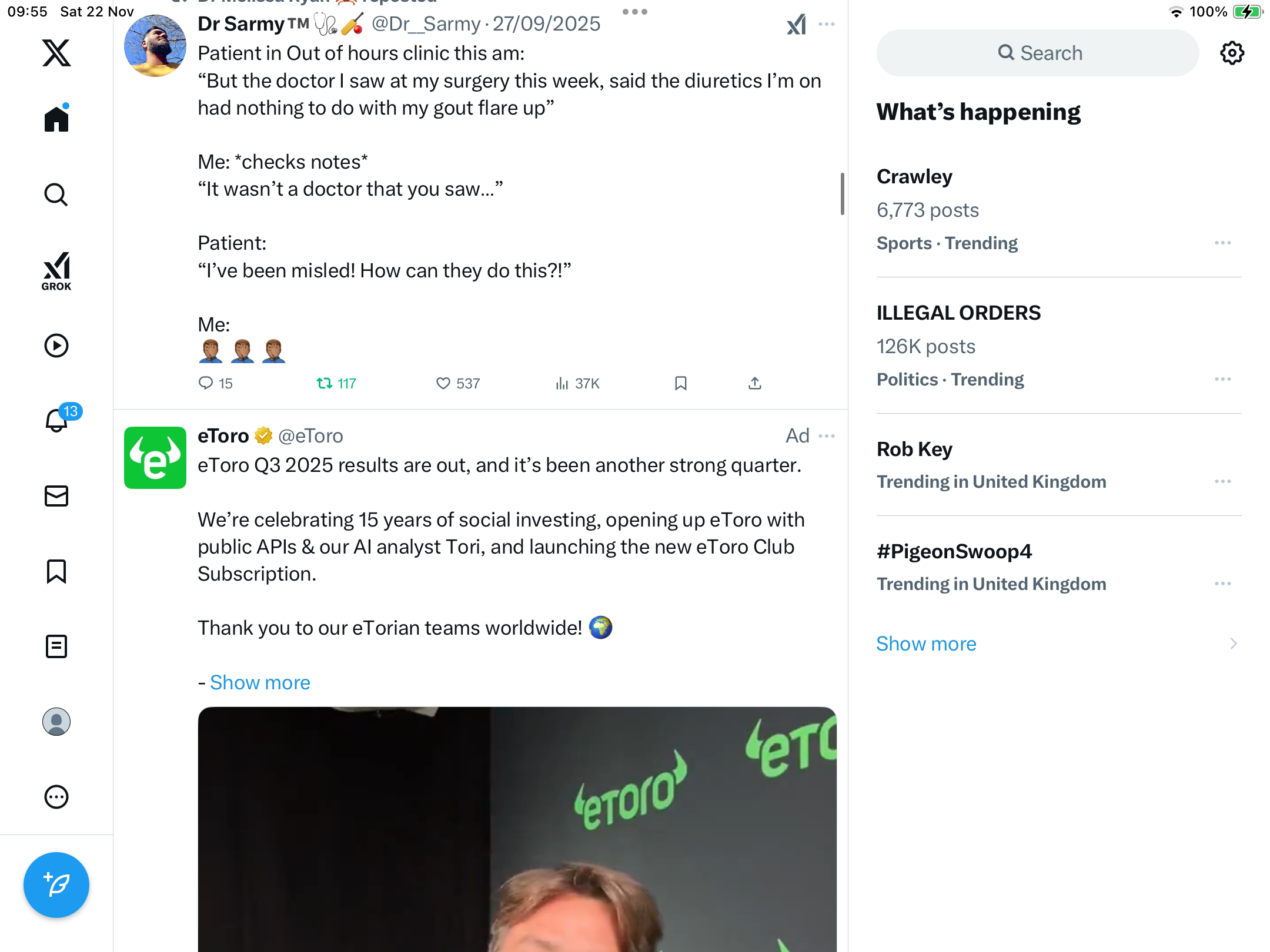Expand eToro post with Show more
Screen dimensions: 1270x952
[x=260, y=682]
